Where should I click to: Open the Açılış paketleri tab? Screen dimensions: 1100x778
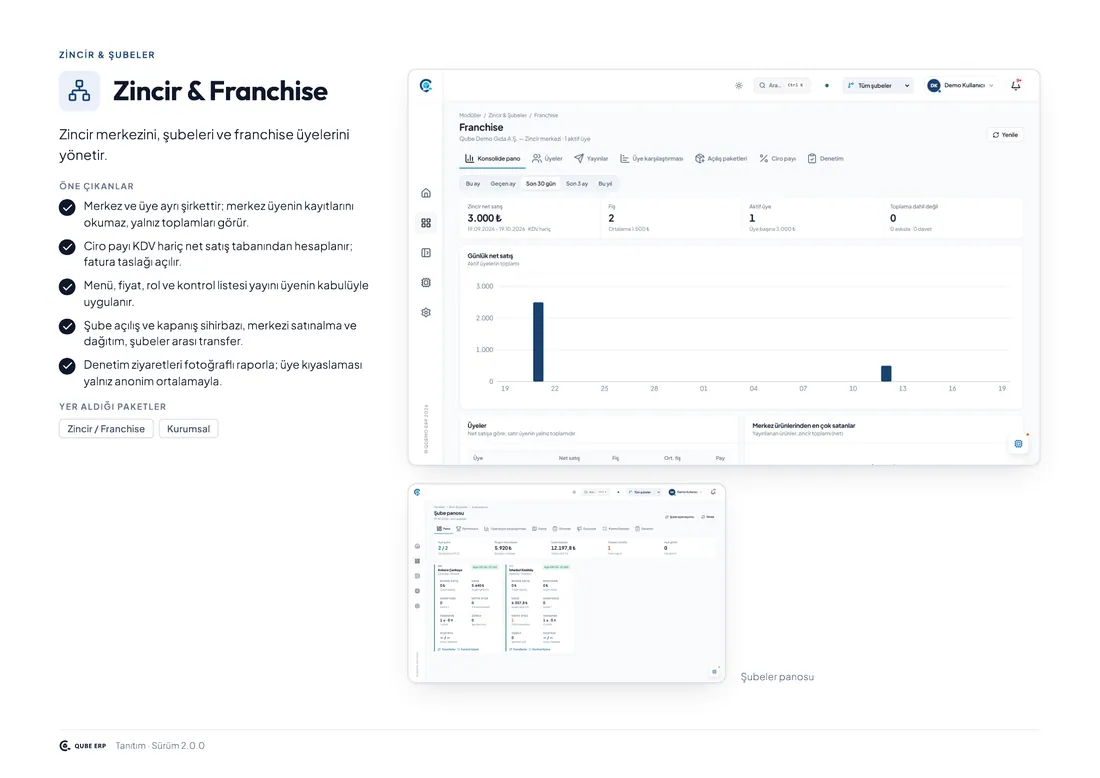click(721, 159)
